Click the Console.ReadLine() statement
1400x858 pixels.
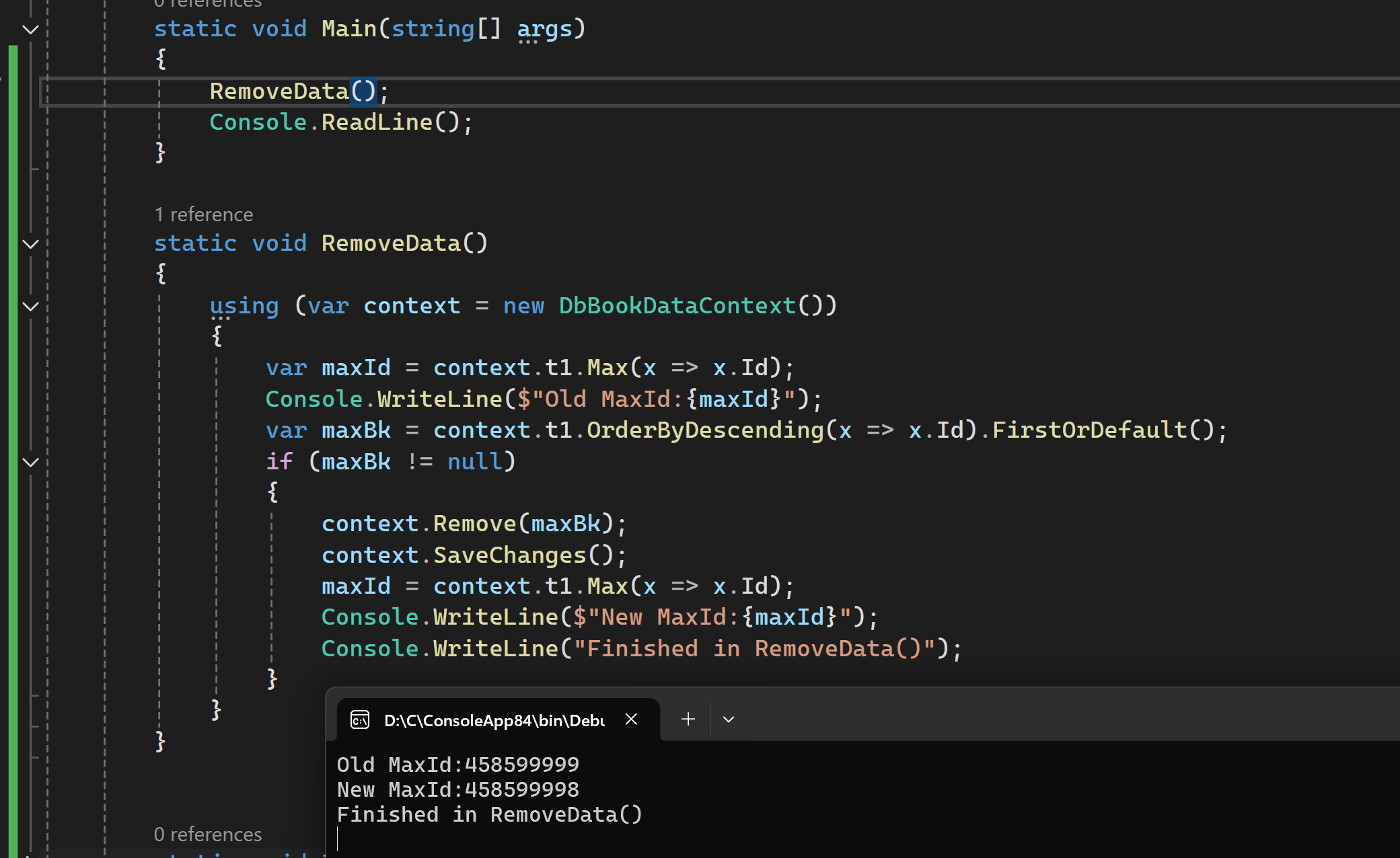coord(340,122)
